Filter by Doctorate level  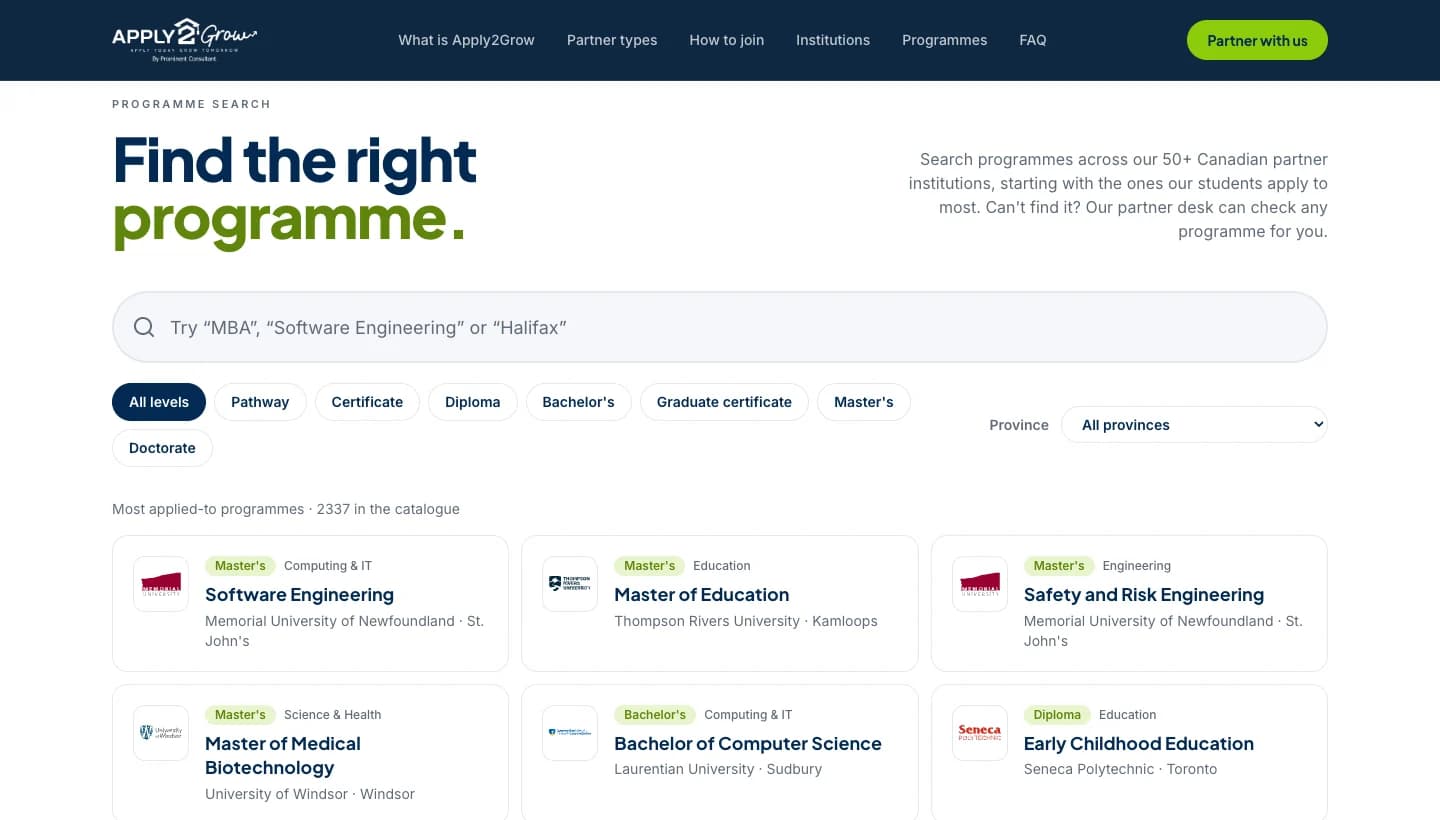(162, 448)
